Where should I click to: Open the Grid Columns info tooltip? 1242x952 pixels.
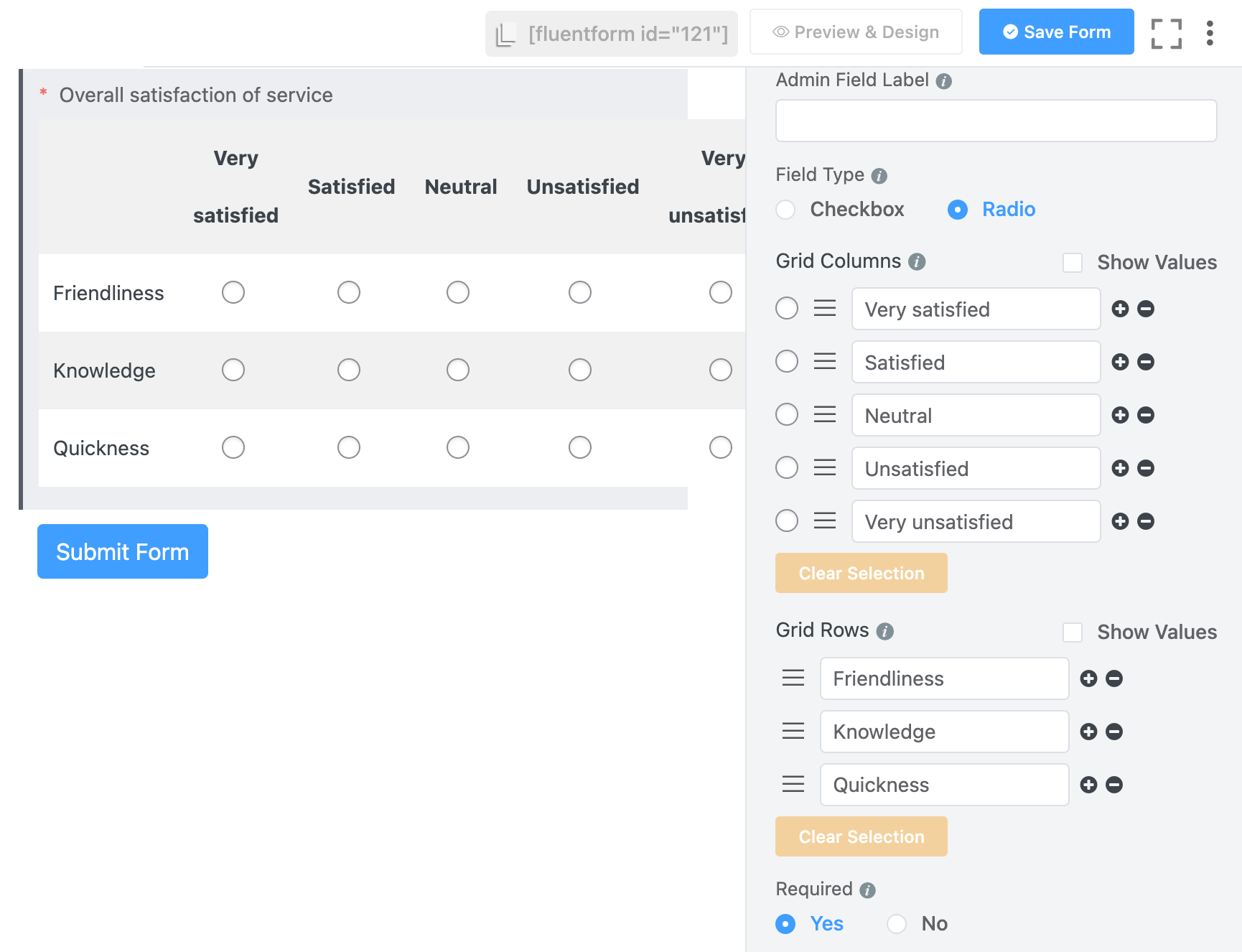pyautogui.click(x=917, y=262)
